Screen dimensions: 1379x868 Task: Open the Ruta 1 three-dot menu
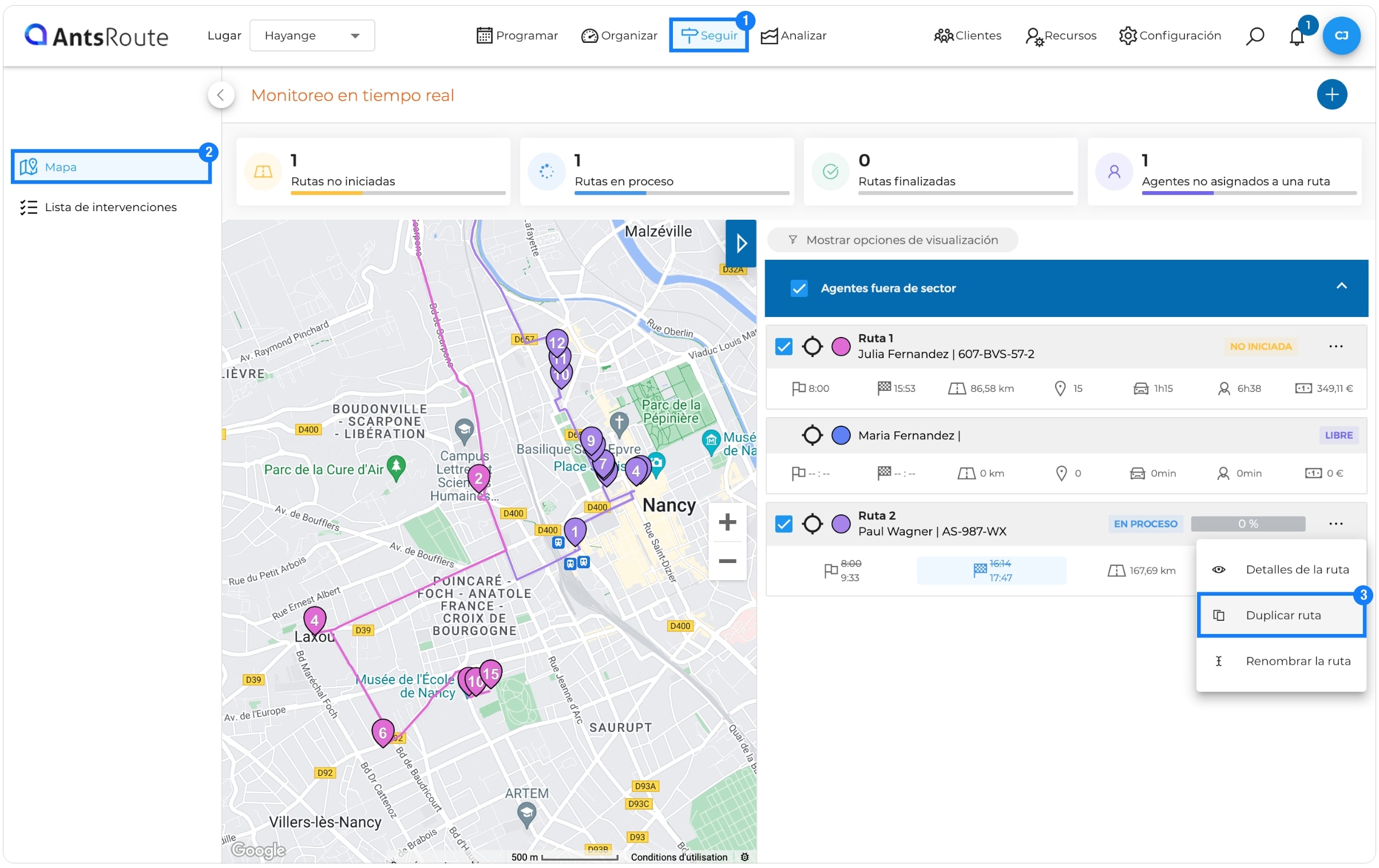click(x=1336, y=346)
